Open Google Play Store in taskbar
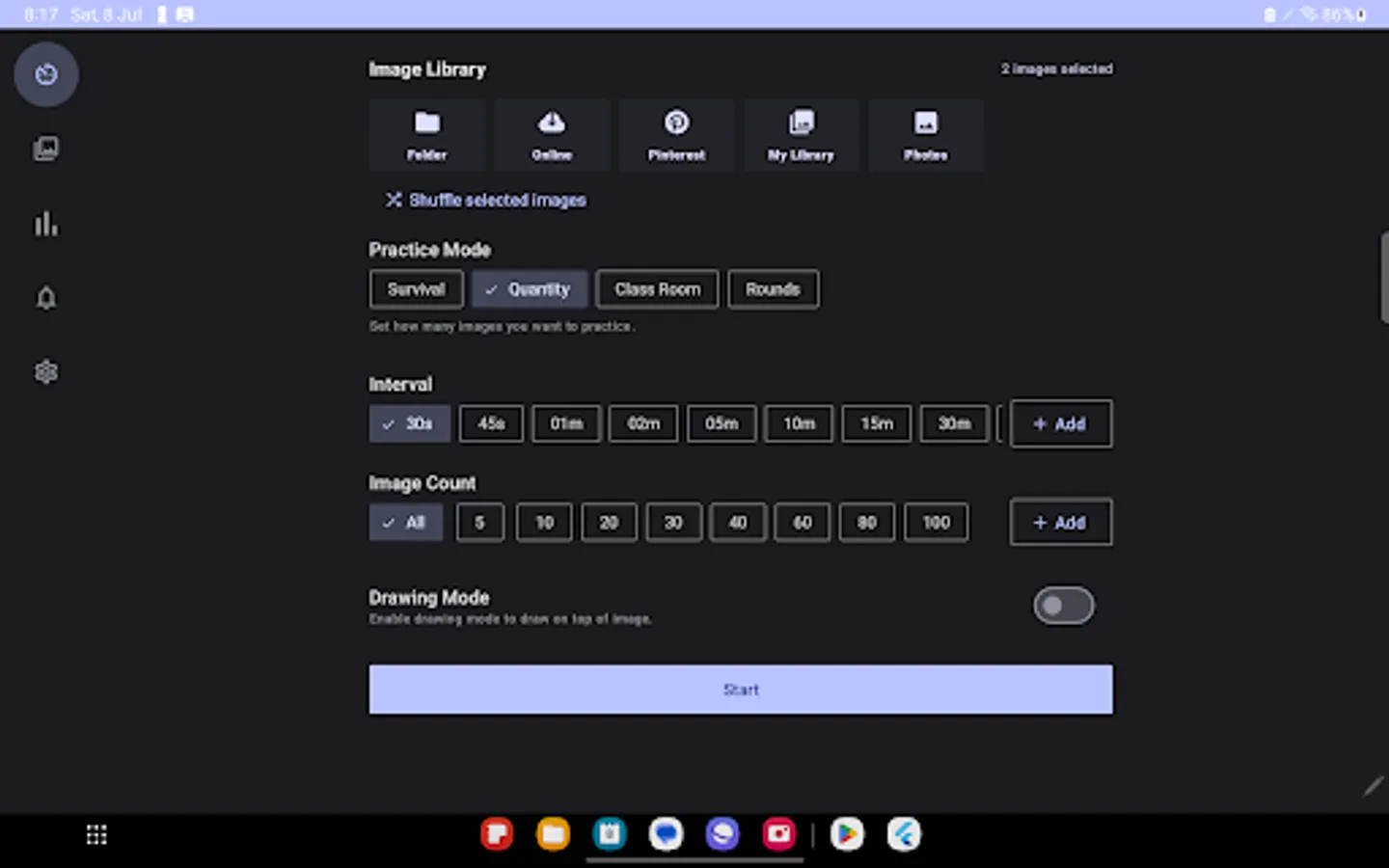The width and height of the screenshot is (1389, 868). point(847,834)
